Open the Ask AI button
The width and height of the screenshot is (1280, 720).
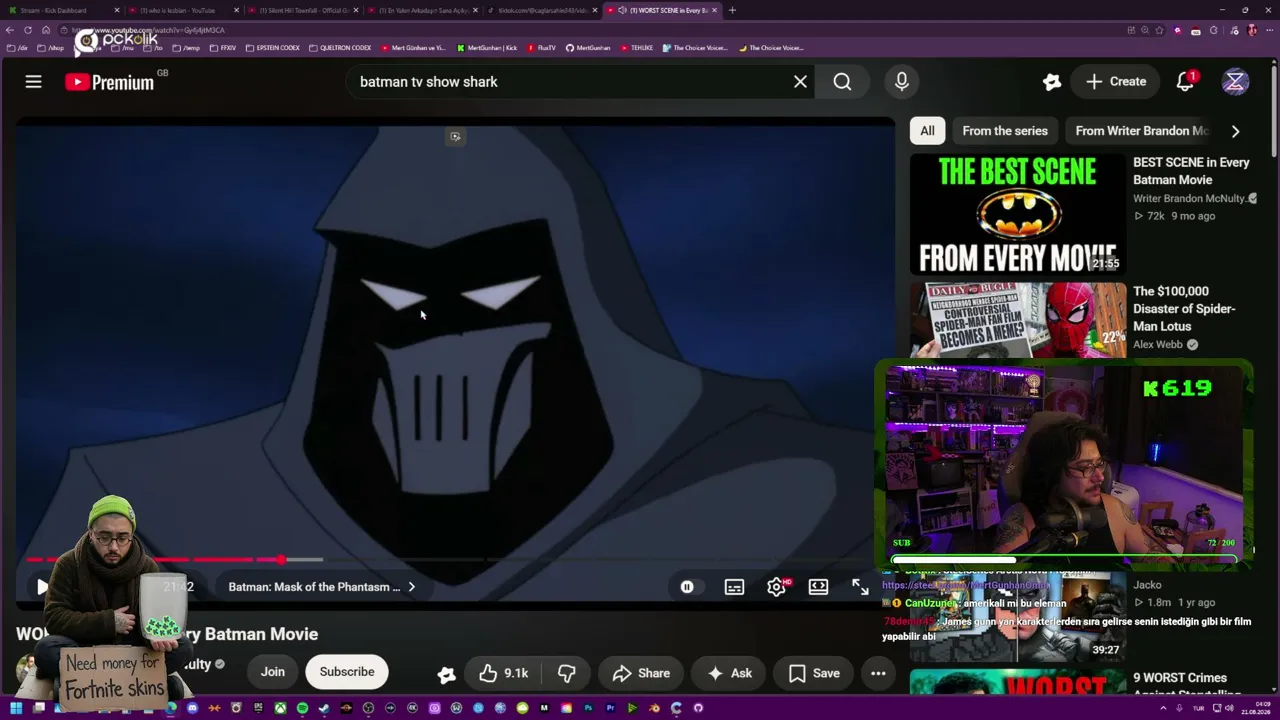click(x=729, y=674)
